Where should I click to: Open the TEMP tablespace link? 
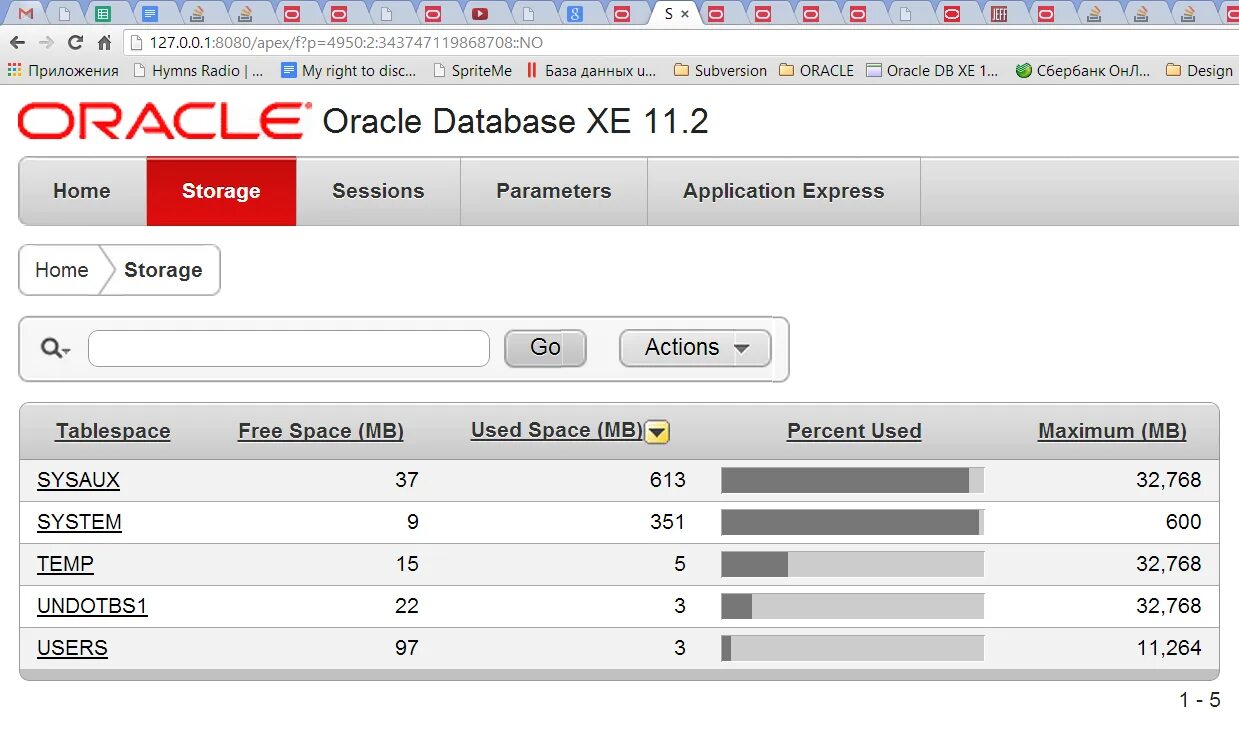point(65,564)
